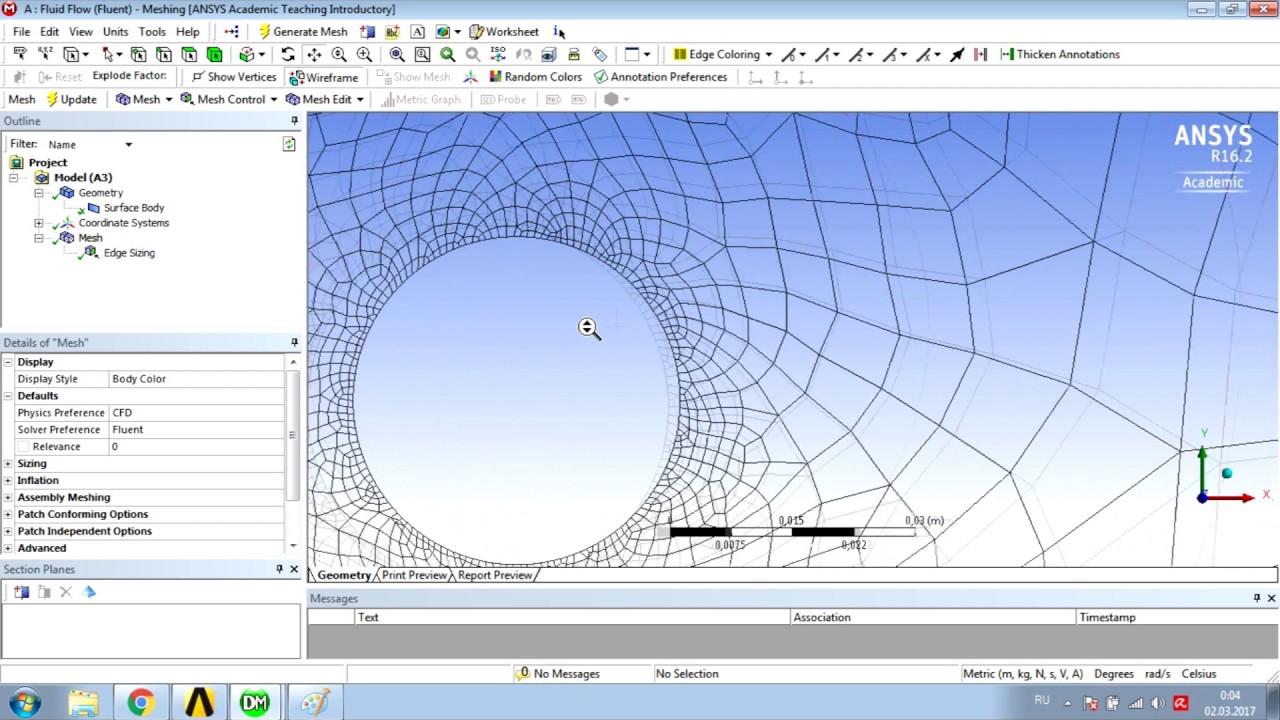Screen dimensions: 1280x720
Task: Click the section plane icon in toolbar
Action: (x=367, y=31)
